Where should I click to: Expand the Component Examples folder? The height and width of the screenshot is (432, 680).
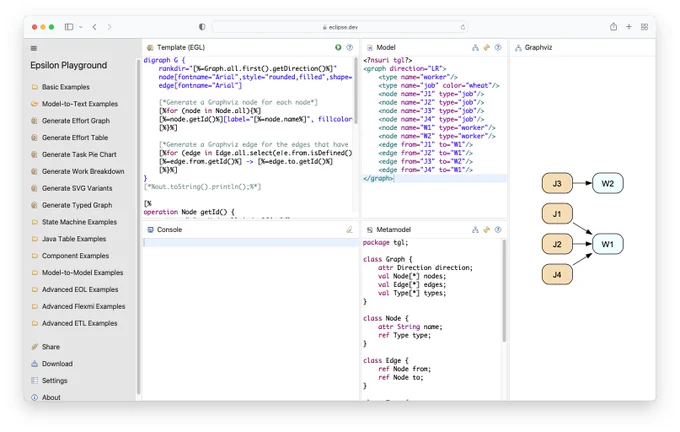[70, 256]
